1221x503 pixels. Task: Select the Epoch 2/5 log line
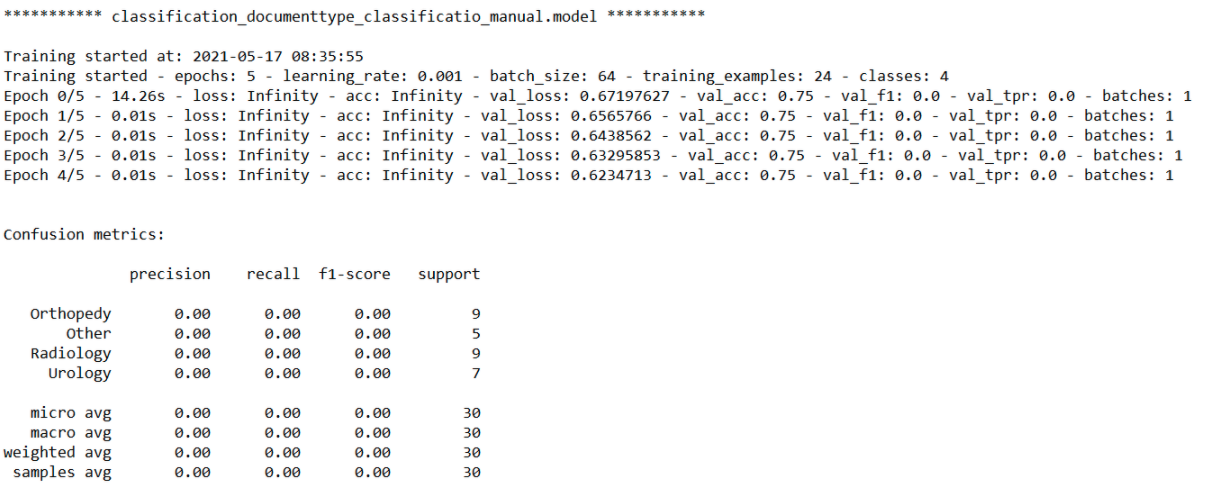(x=589, y=136)
